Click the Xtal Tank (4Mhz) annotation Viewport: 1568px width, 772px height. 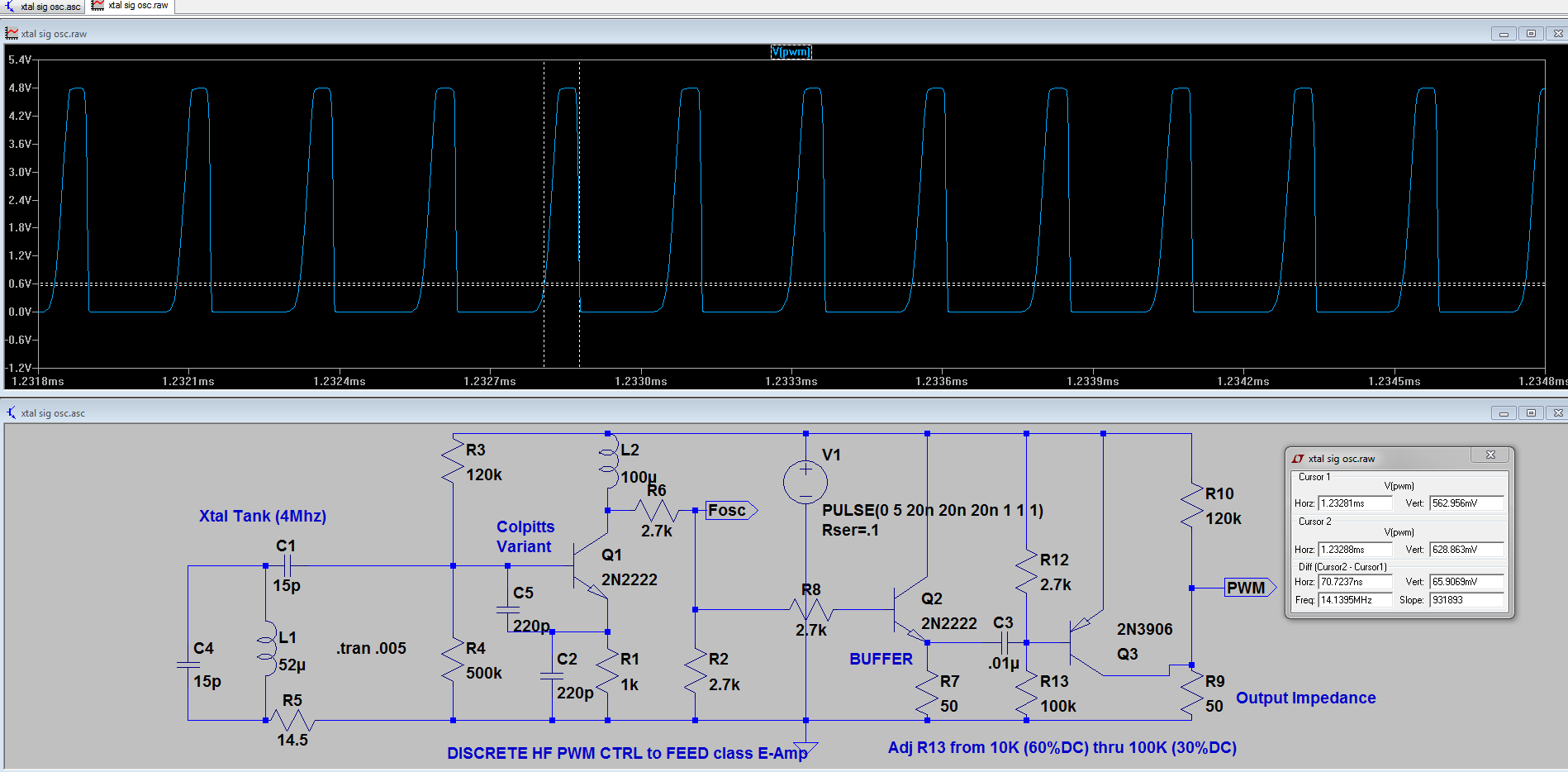coord(263,517)
